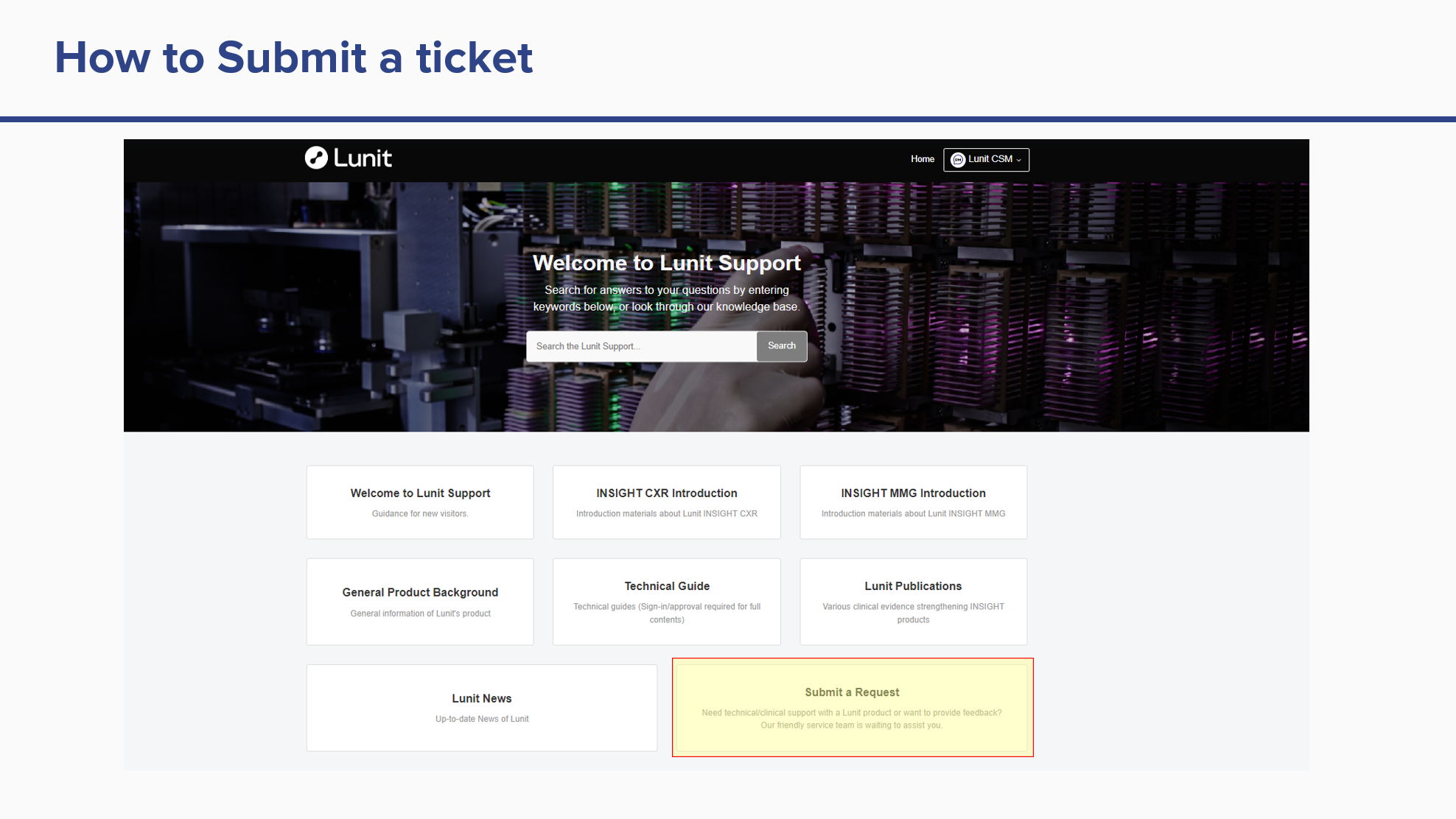Click 'General information of Lunit's product' text
Screen dimensions: 1456x819
(x=420, y=614)
